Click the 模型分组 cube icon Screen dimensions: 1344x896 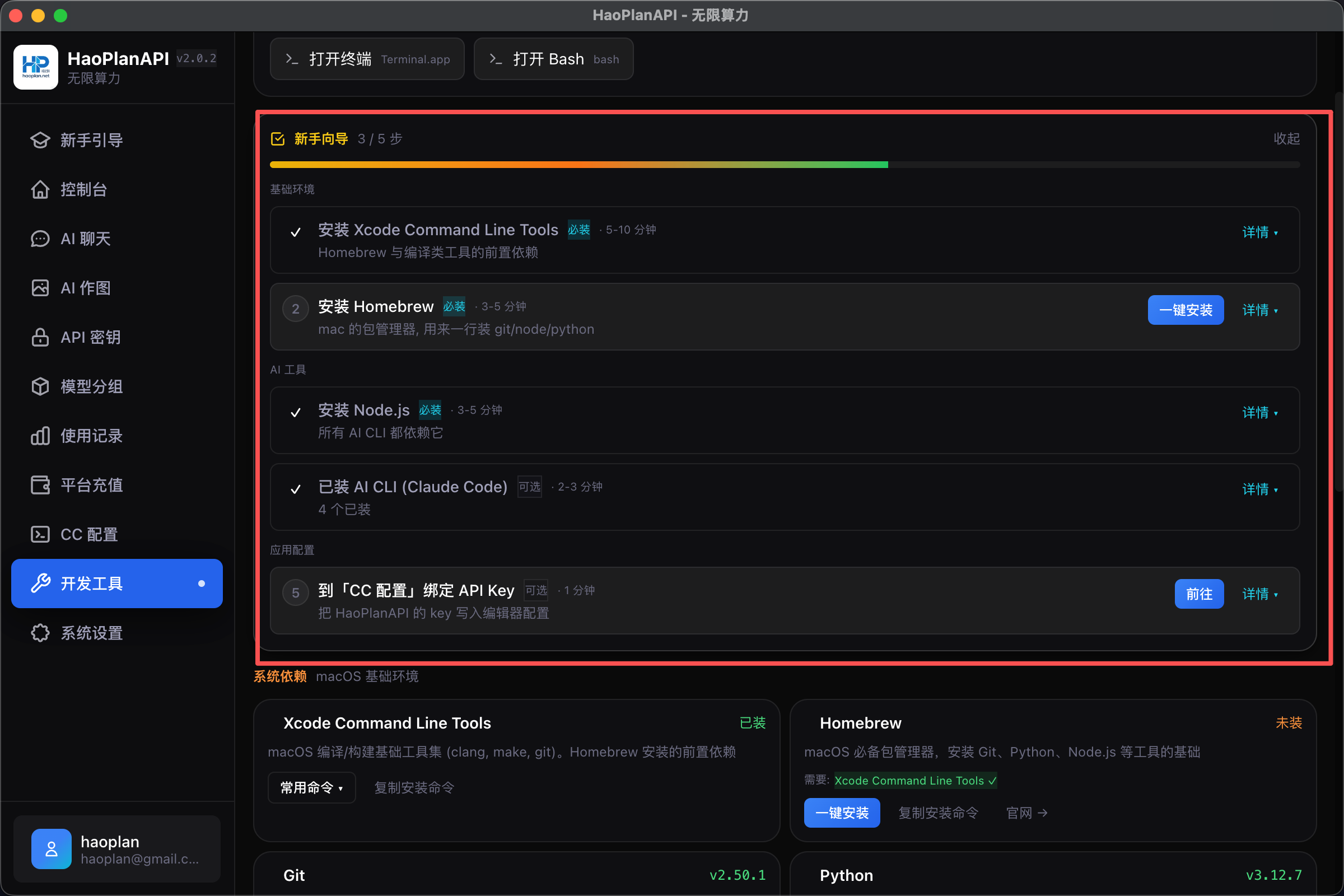coord(40,386)
